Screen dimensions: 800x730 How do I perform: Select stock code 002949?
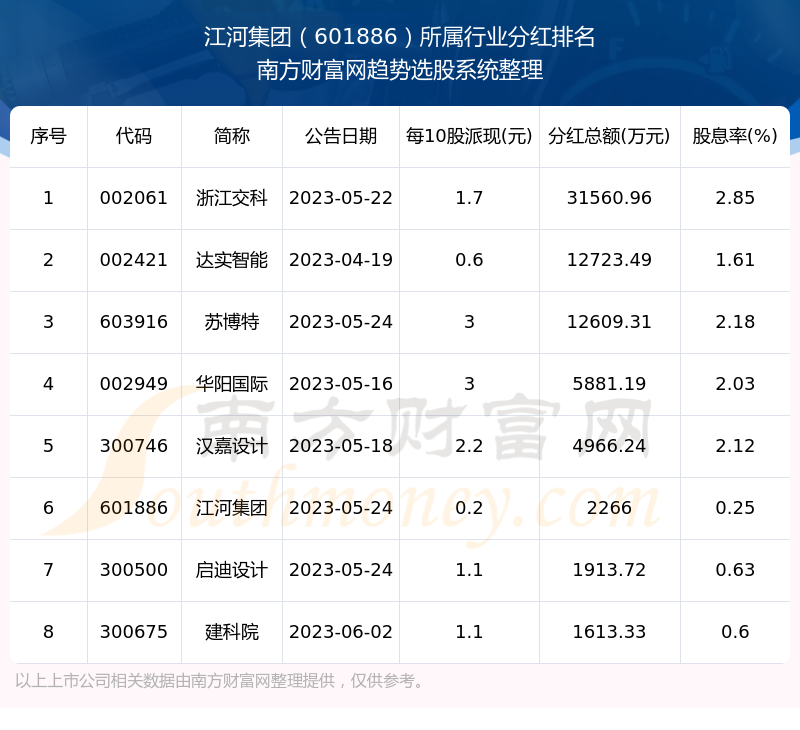click(134, 384)
